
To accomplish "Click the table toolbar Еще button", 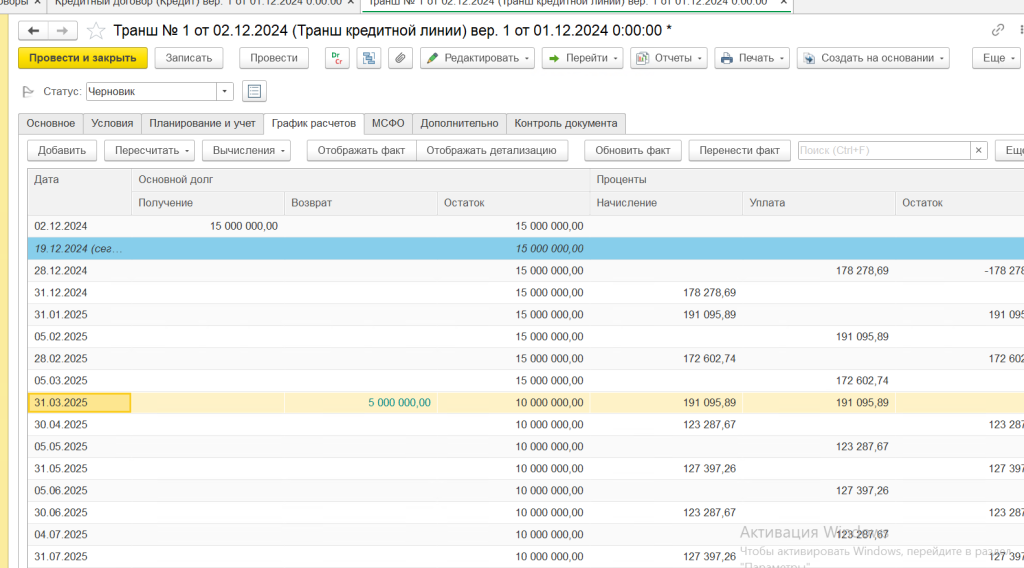I will (x=1011, y=150).
